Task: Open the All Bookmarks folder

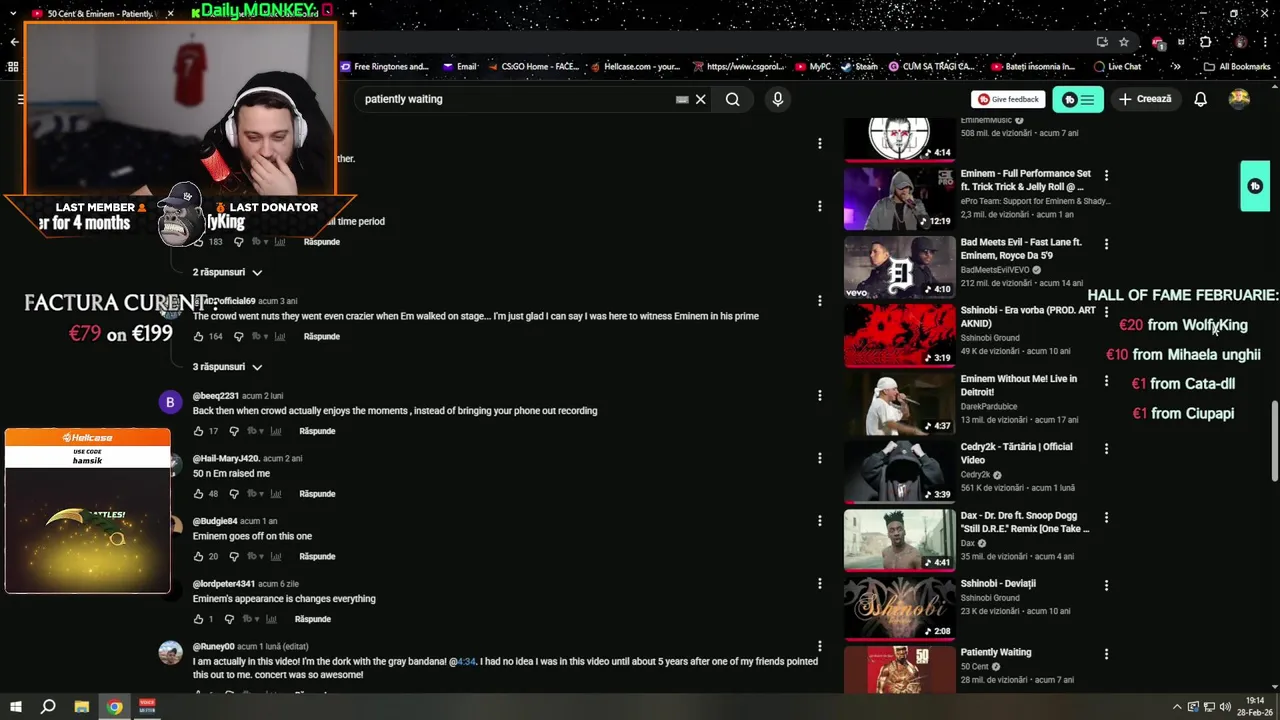Action: point(1236,67)
